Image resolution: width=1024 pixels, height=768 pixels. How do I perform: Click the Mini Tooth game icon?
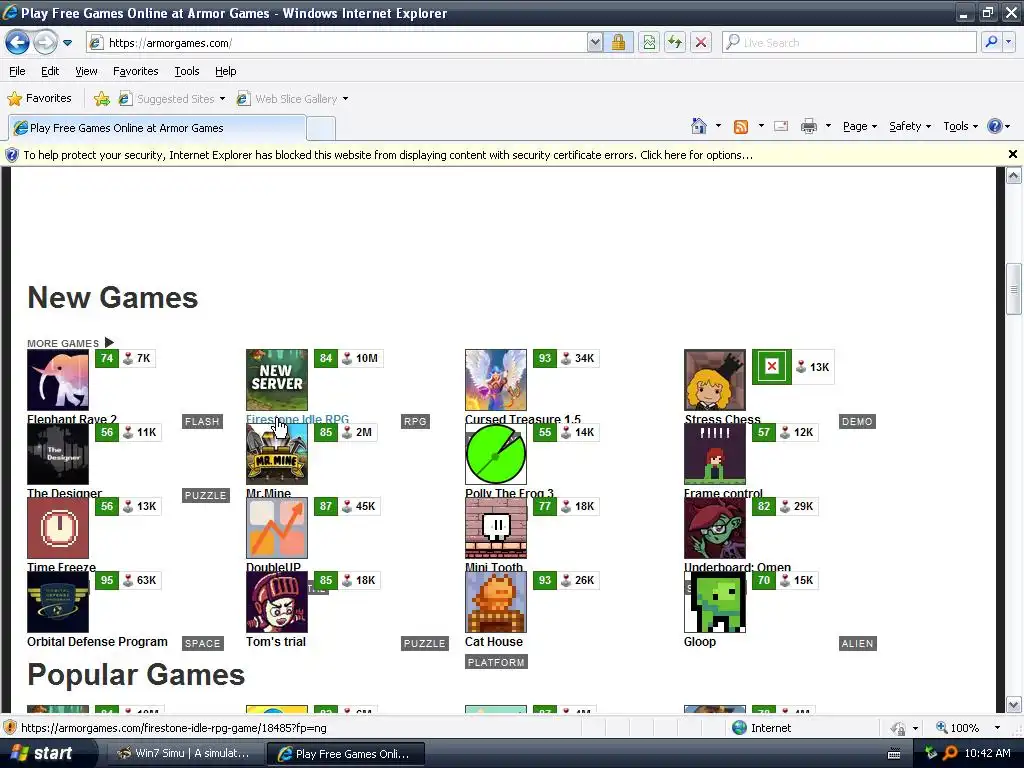click(x=496, y=528)
